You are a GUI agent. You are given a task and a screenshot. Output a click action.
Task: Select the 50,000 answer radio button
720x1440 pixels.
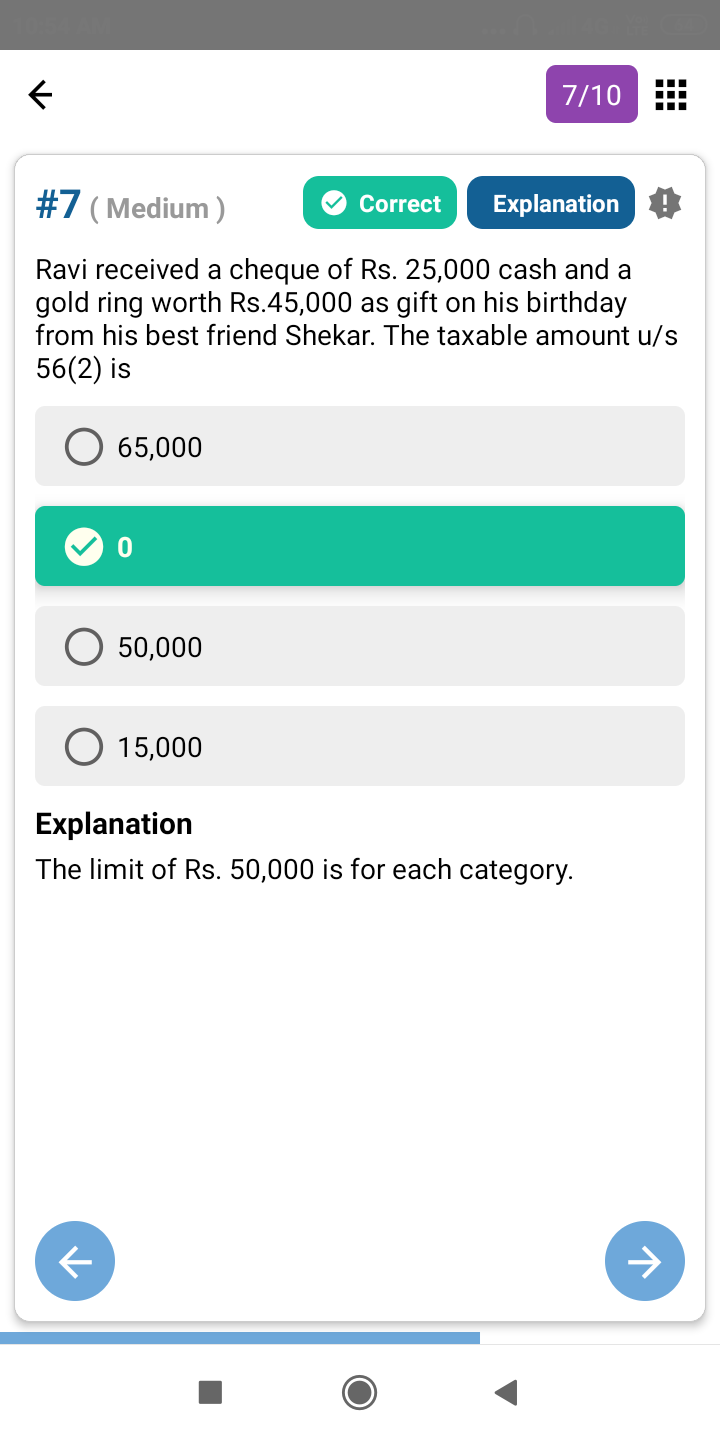(x=84, y=647)
